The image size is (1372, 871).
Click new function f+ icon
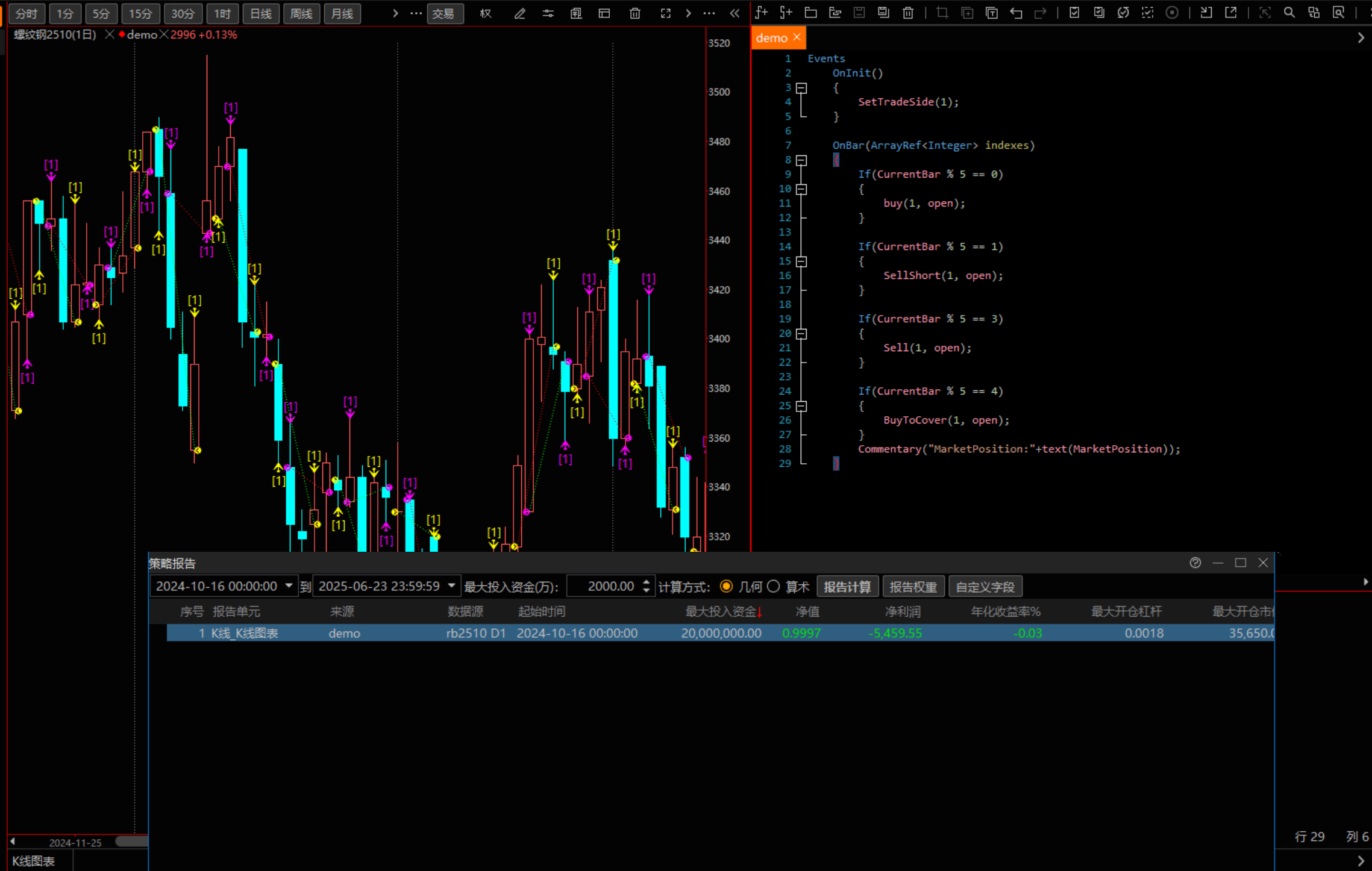coord(762,13)
